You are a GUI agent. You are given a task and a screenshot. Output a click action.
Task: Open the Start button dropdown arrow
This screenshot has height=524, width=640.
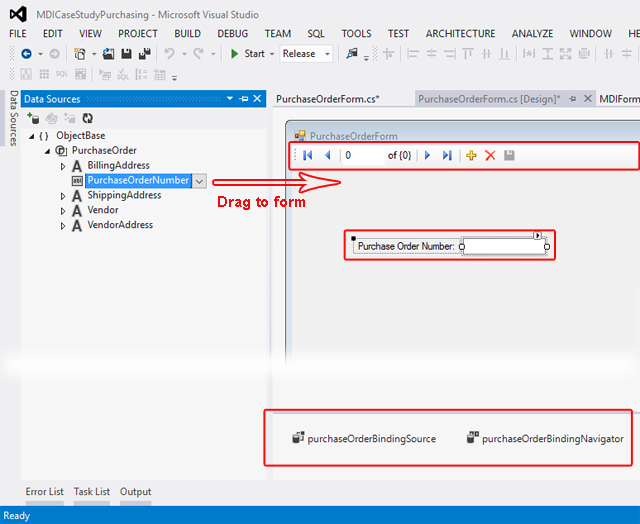(272, 54)
